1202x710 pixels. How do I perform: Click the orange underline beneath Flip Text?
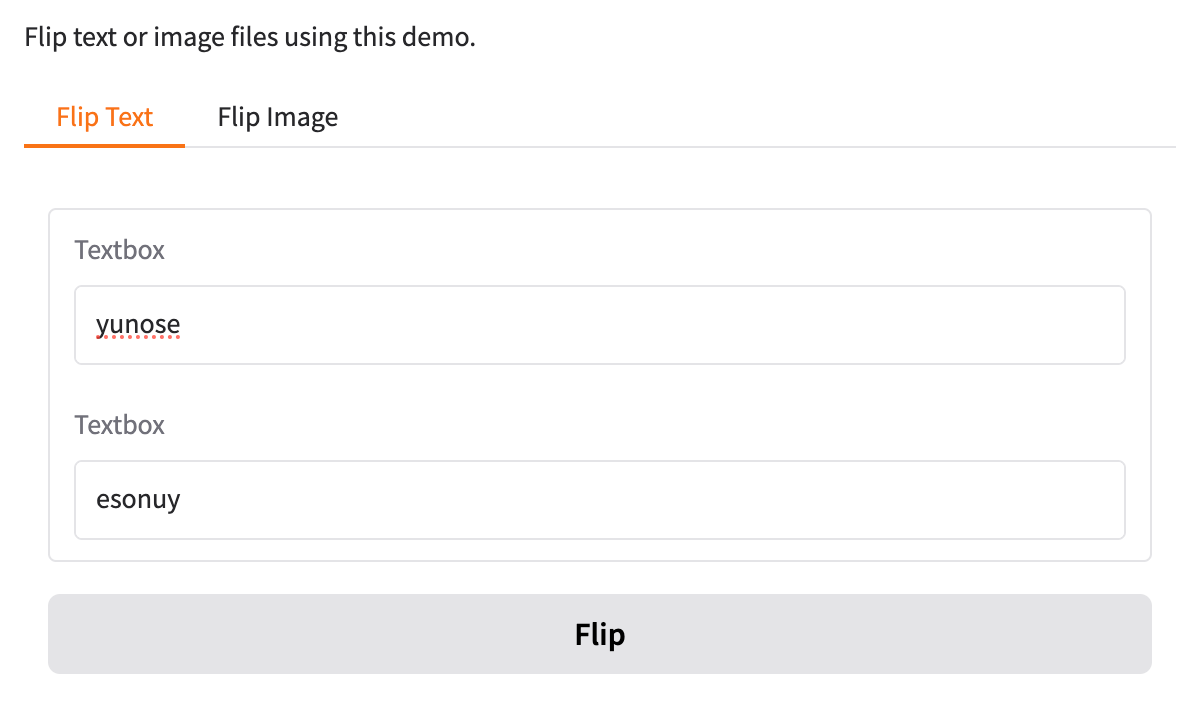[104, 144]
